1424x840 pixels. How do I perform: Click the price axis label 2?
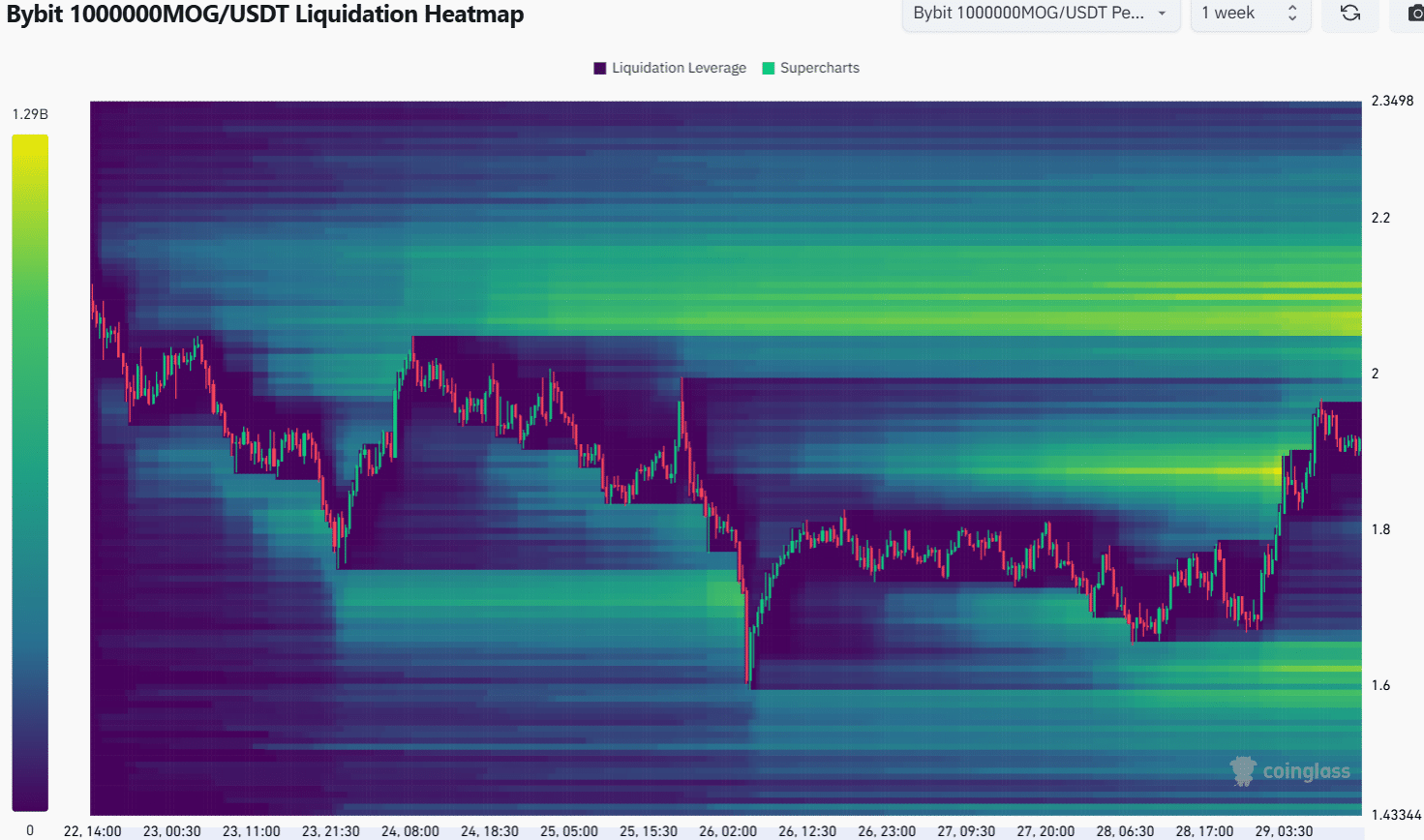tap(1375, 374)
